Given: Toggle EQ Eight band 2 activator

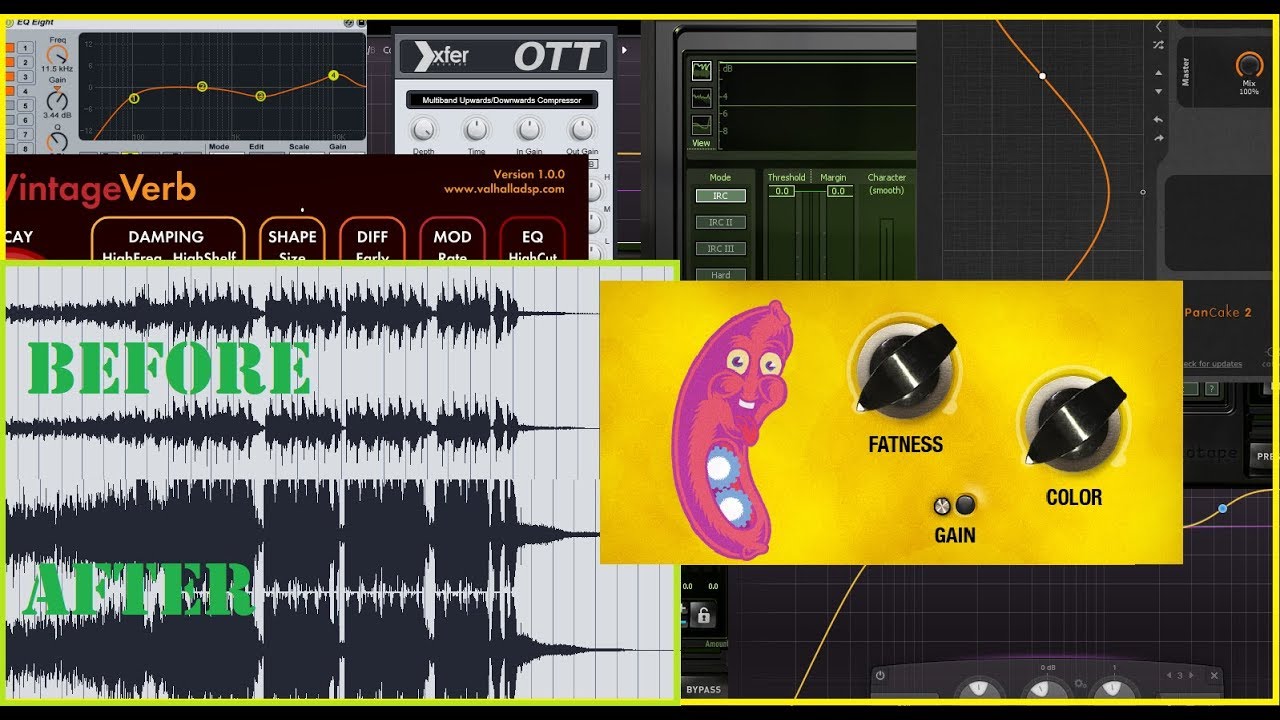Looking at the screenshot, I should click(11, 62).
